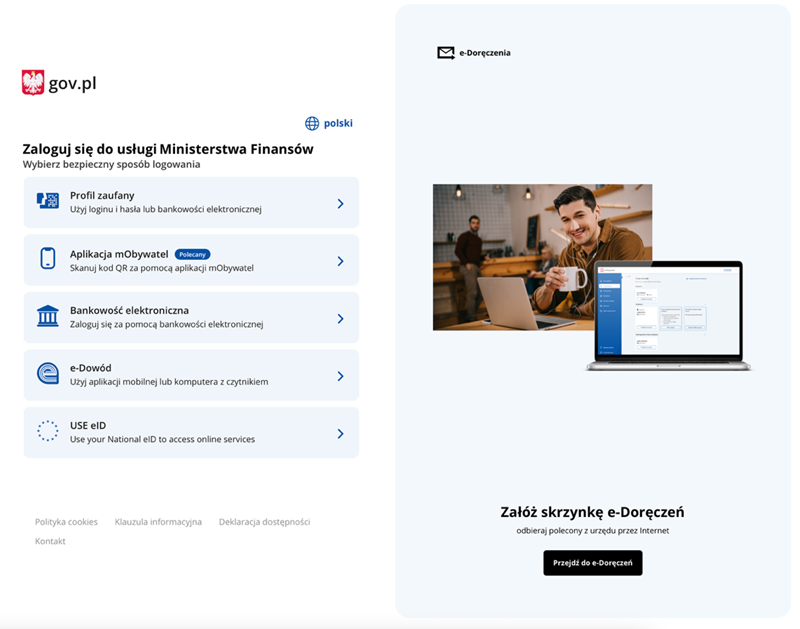Image resolution: width=800 pixels, height=629 pixels.
Task: Visit the Deklaracja dostępności link
Action: click(264, 522)
